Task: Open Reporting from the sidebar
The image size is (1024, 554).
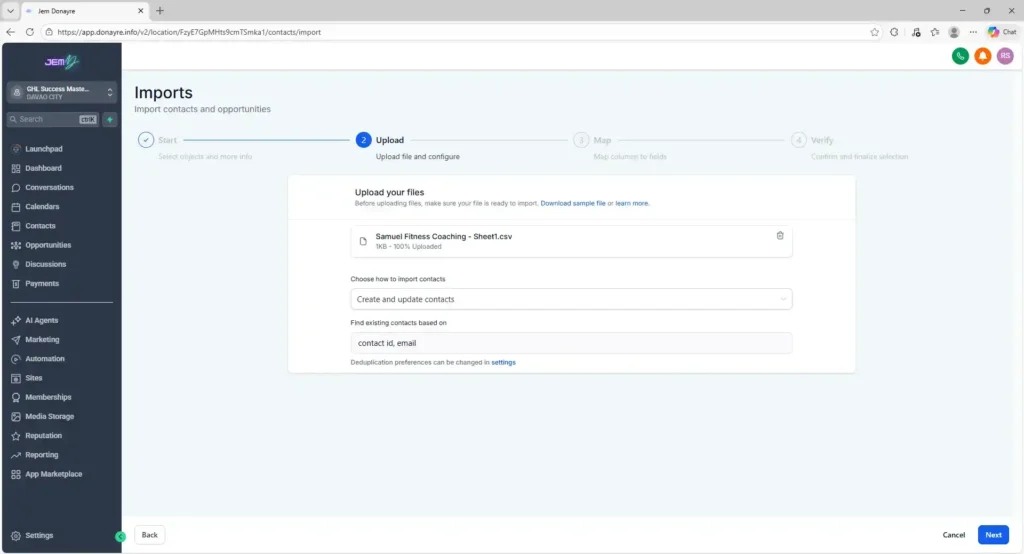Action: (x=41, y=455)
